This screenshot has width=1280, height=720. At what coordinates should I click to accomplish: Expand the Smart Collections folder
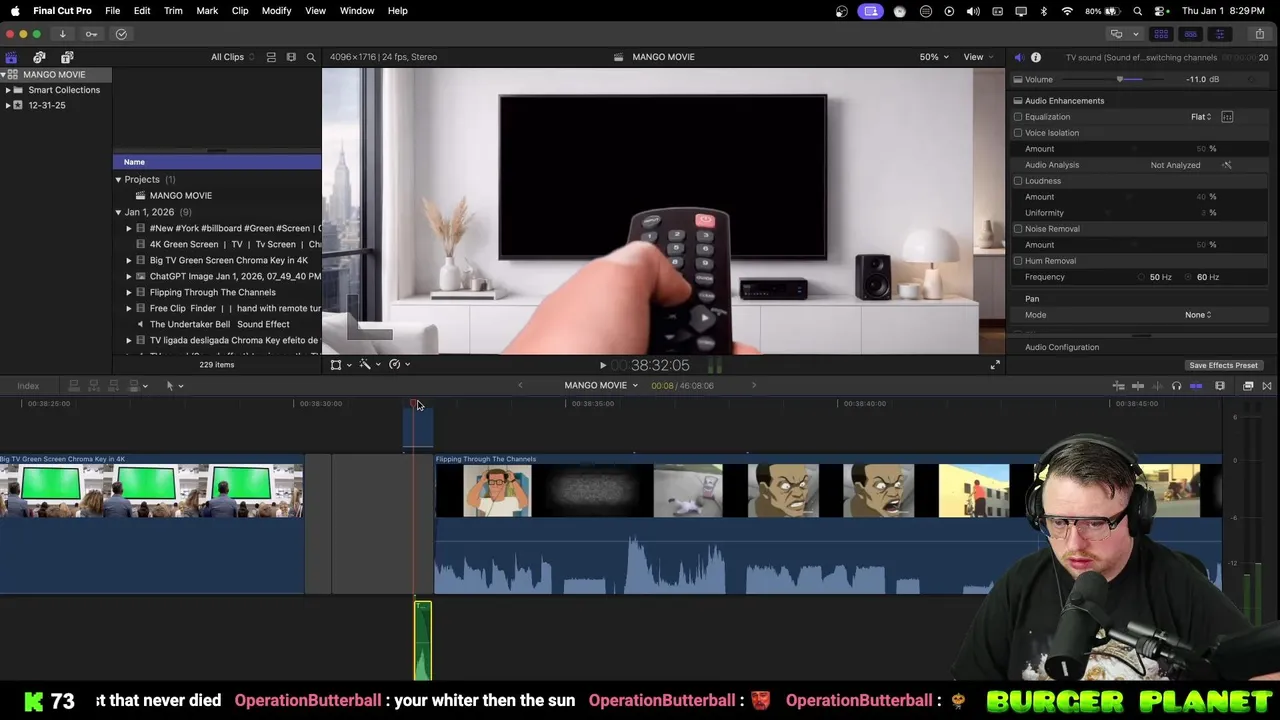(8, 90)
